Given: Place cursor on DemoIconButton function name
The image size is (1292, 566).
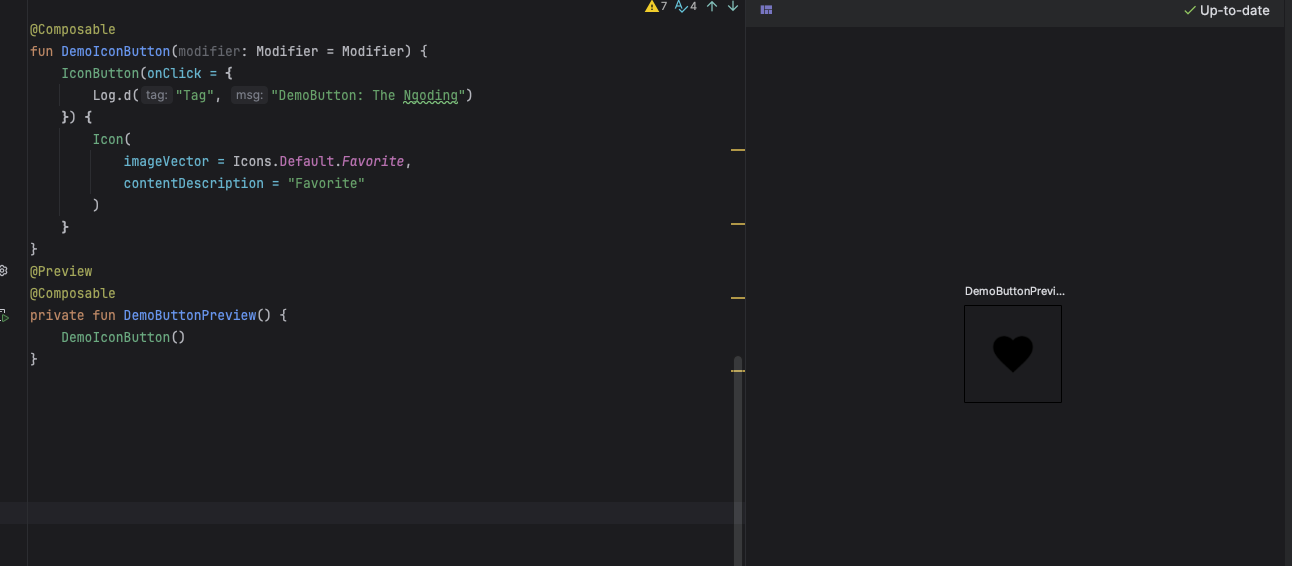Looking at the screenshot, I should tap(115, 51).
